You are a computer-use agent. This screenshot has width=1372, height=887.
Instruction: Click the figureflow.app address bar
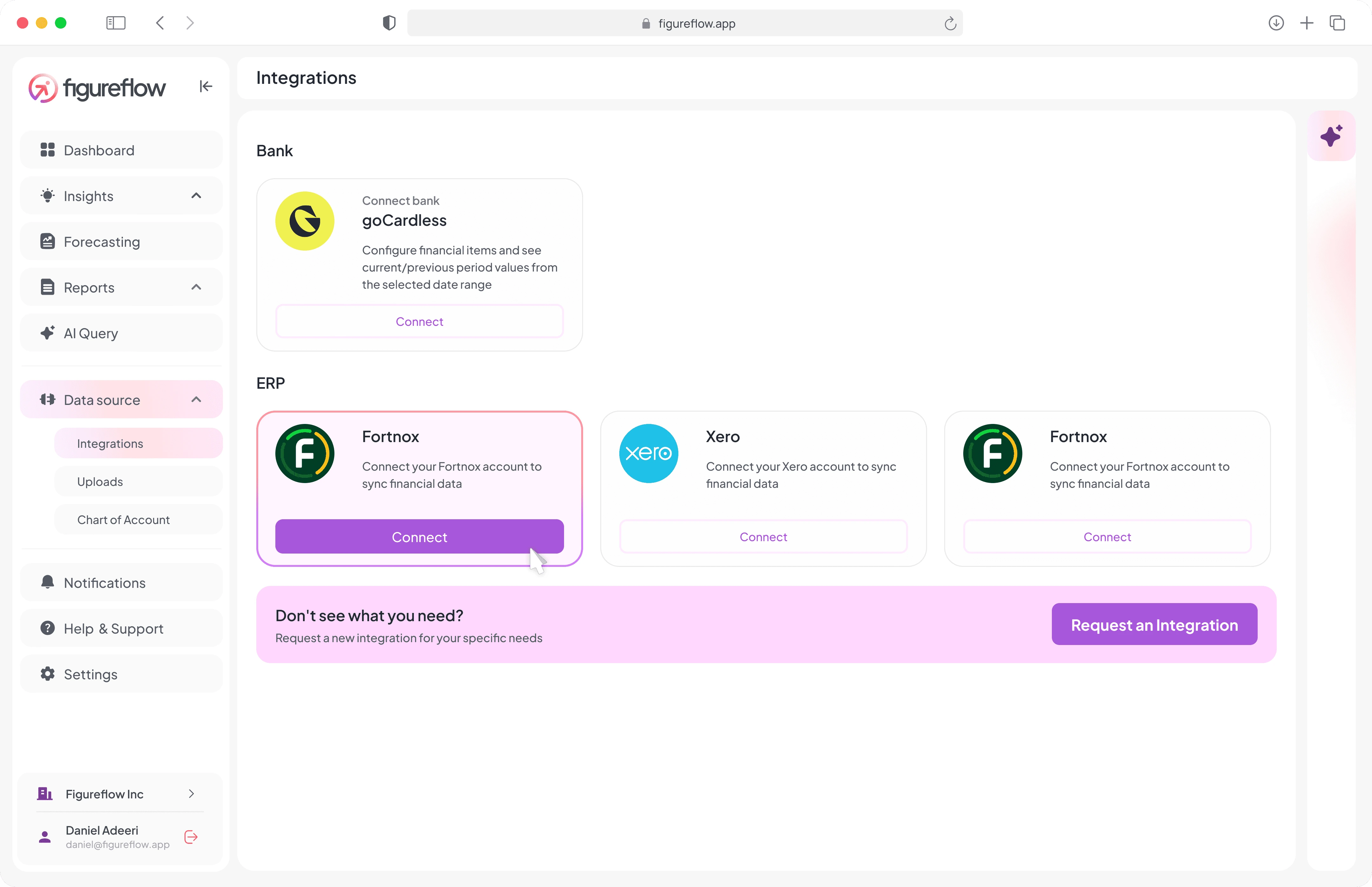[x=685, y=24]
